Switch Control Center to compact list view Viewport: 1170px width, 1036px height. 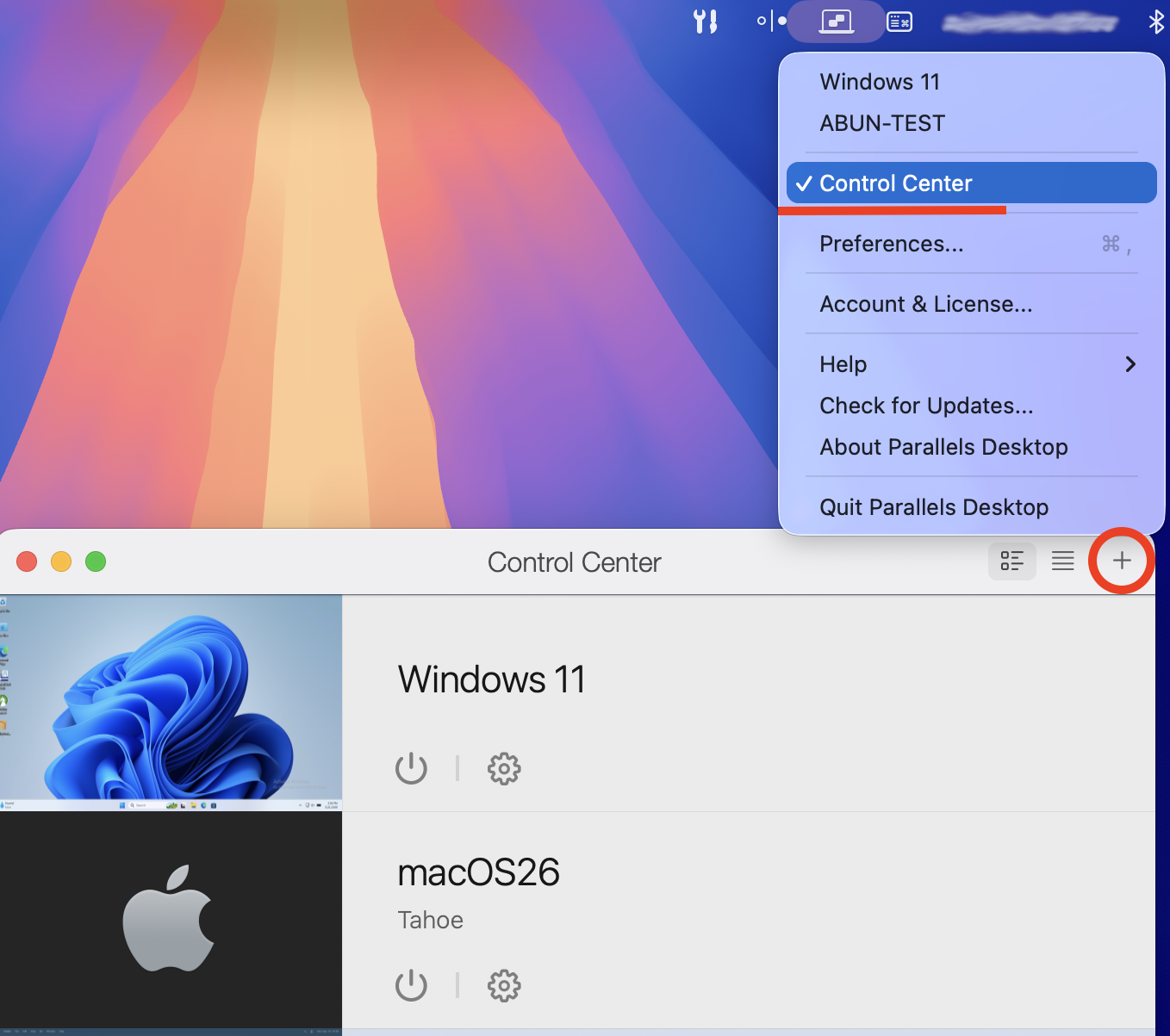pyautogui.click(x=1063, y=561)
